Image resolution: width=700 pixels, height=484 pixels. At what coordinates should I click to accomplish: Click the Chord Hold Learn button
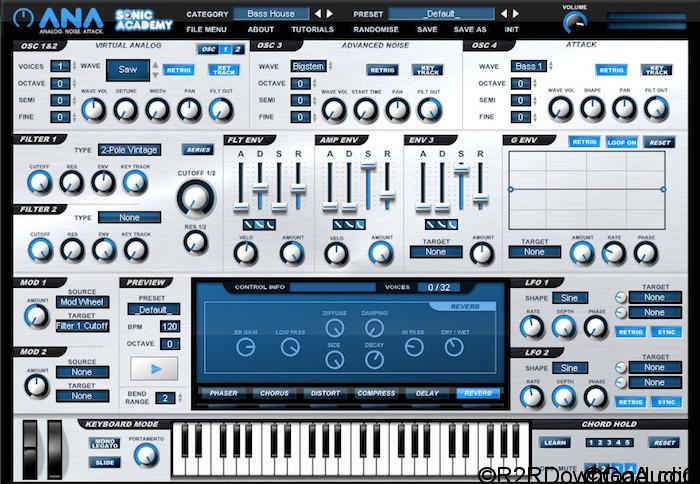pyautogui.click(x=555, y=442)
